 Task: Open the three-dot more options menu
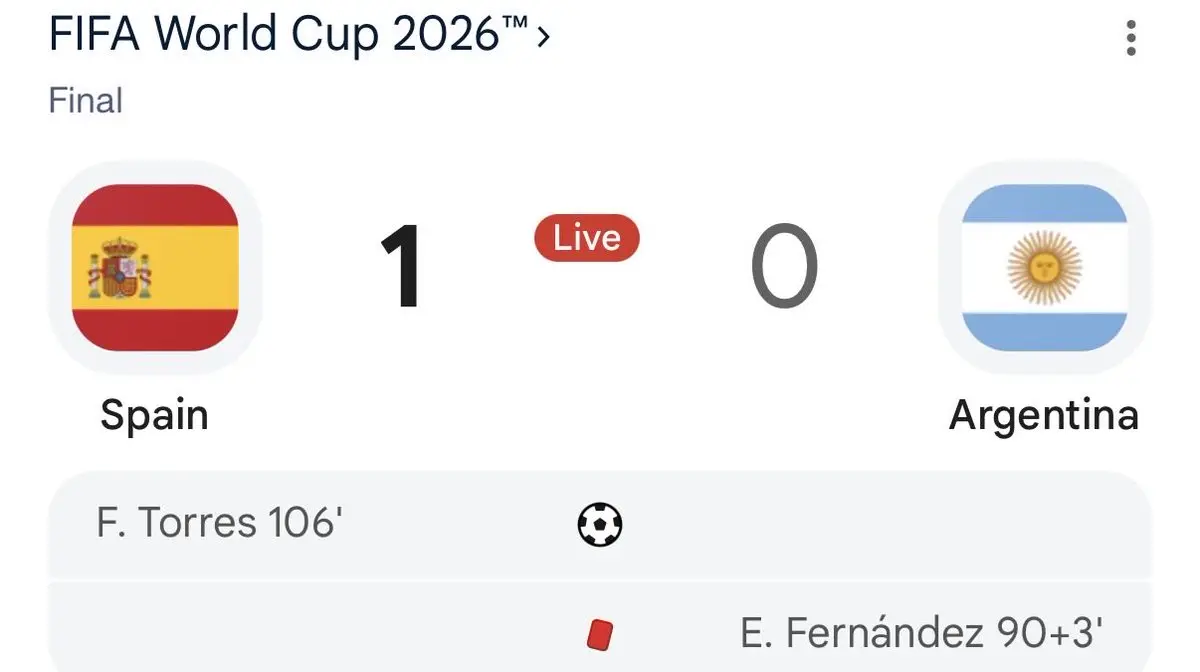1131,37
